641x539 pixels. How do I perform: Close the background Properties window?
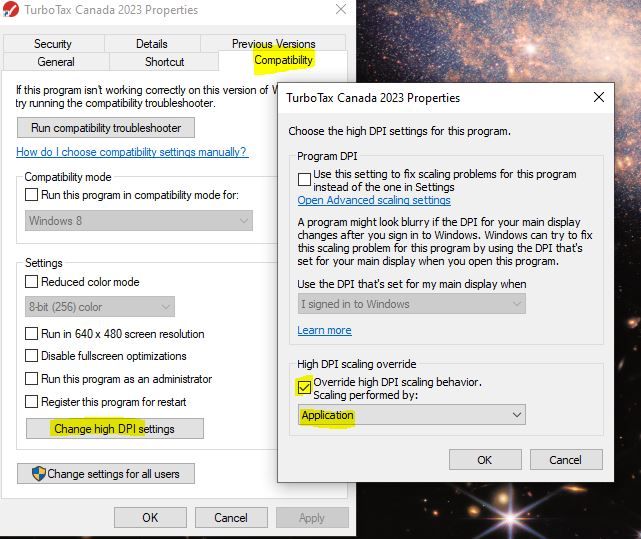[341, 9]
